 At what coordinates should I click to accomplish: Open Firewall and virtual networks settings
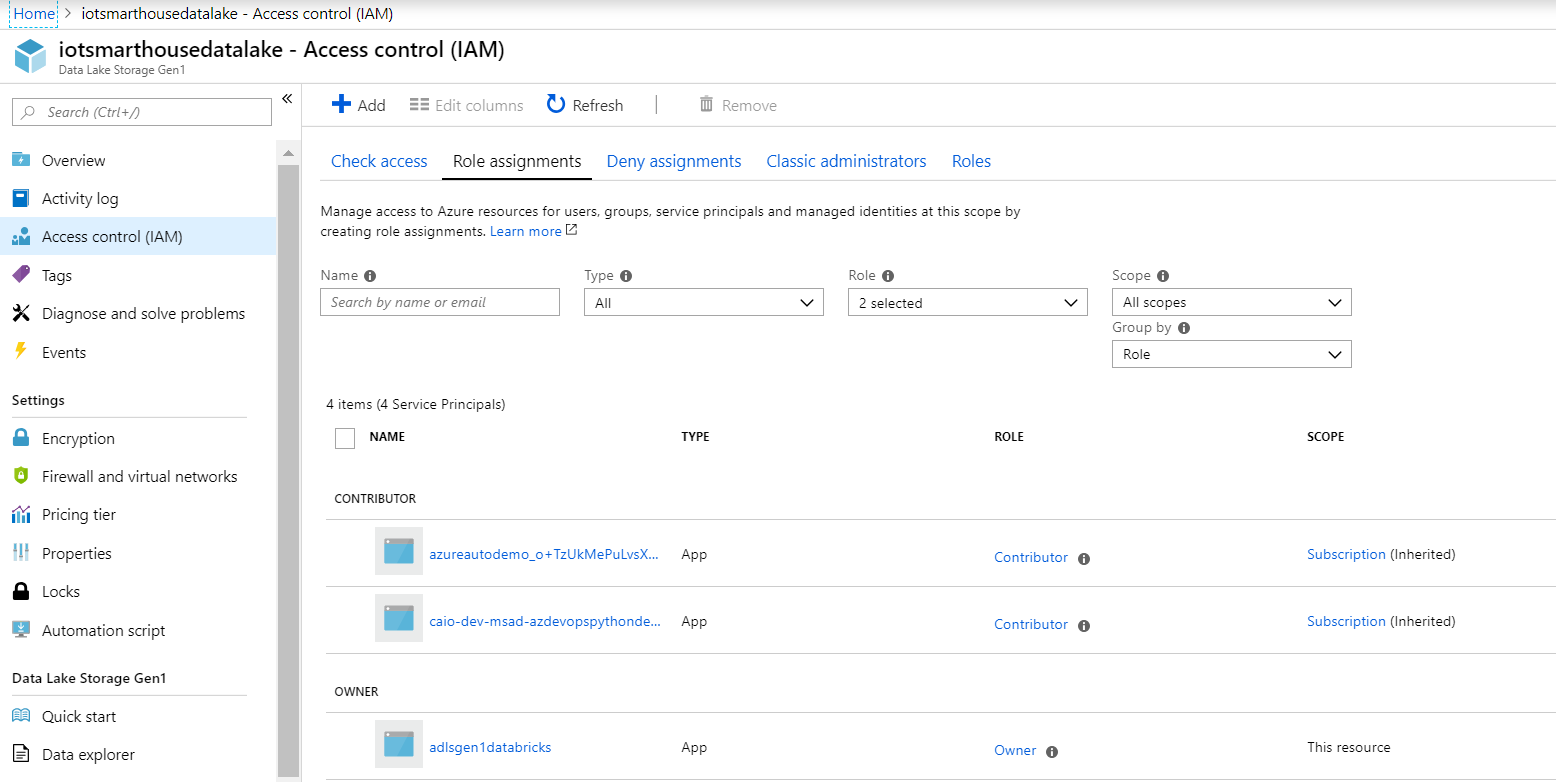140,476
